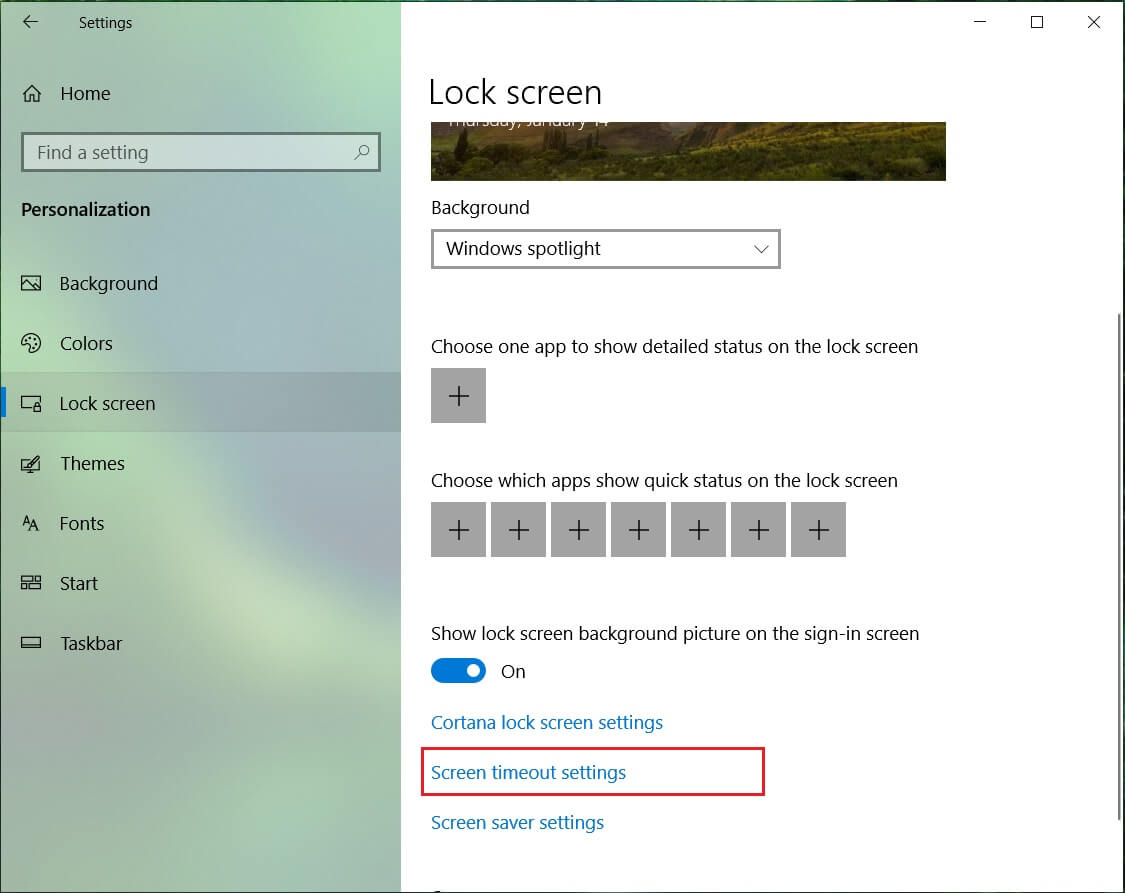Open the Colors page
This screenshot has height=893, width=1125.
click(200, 343)
